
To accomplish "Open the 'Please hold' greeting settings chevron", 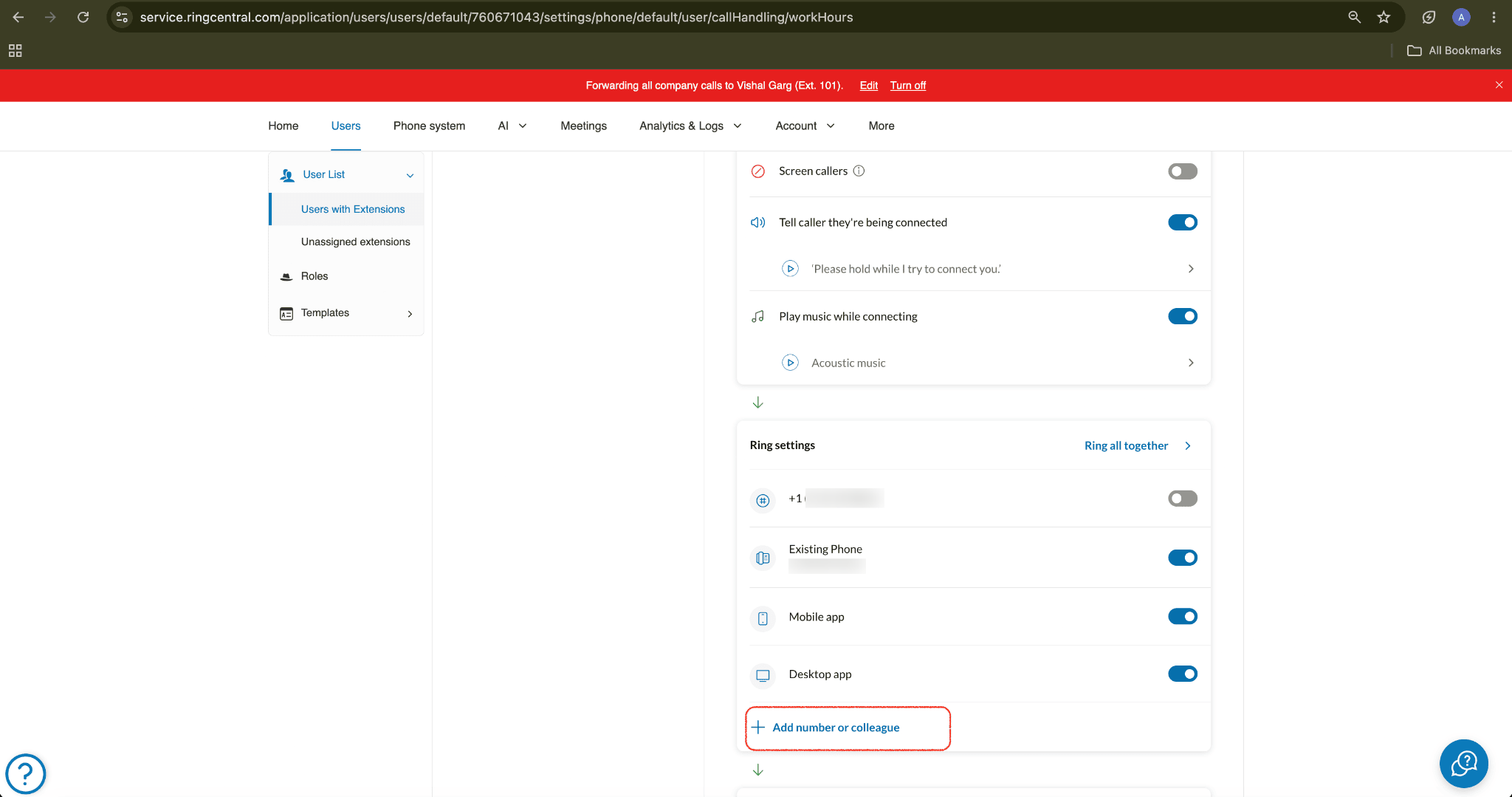I will [x=1190, y=269].
